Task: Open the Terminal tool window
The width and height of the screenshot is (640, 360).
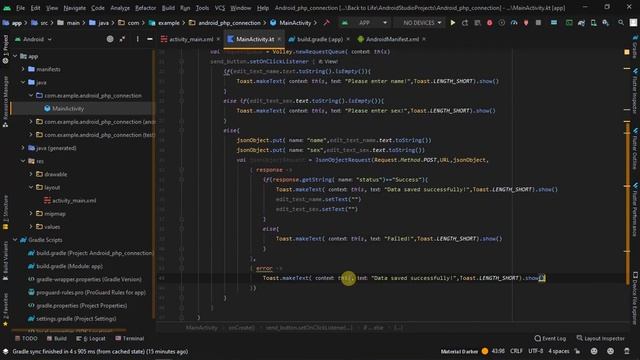Action: pos(129,338)
